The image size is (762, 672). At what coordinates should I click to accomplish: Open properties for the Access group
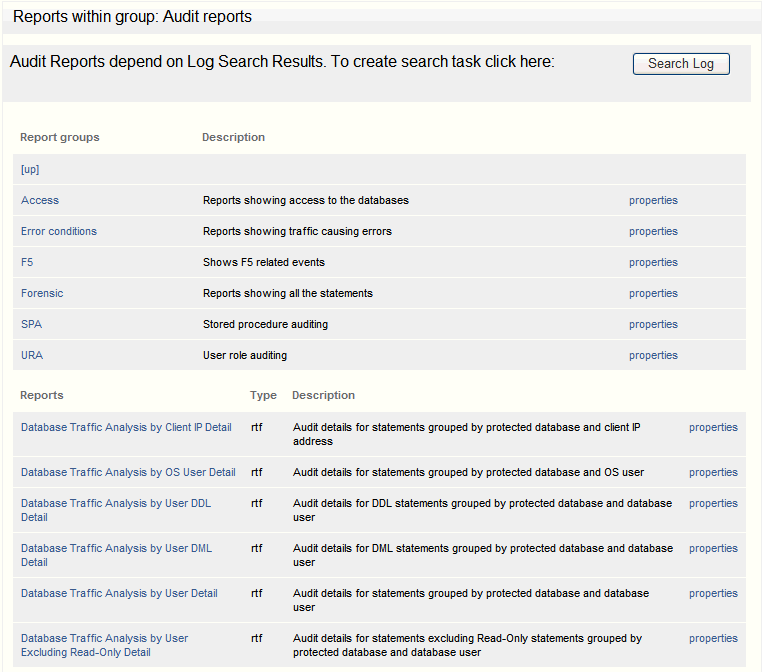(x=653, y=200)
